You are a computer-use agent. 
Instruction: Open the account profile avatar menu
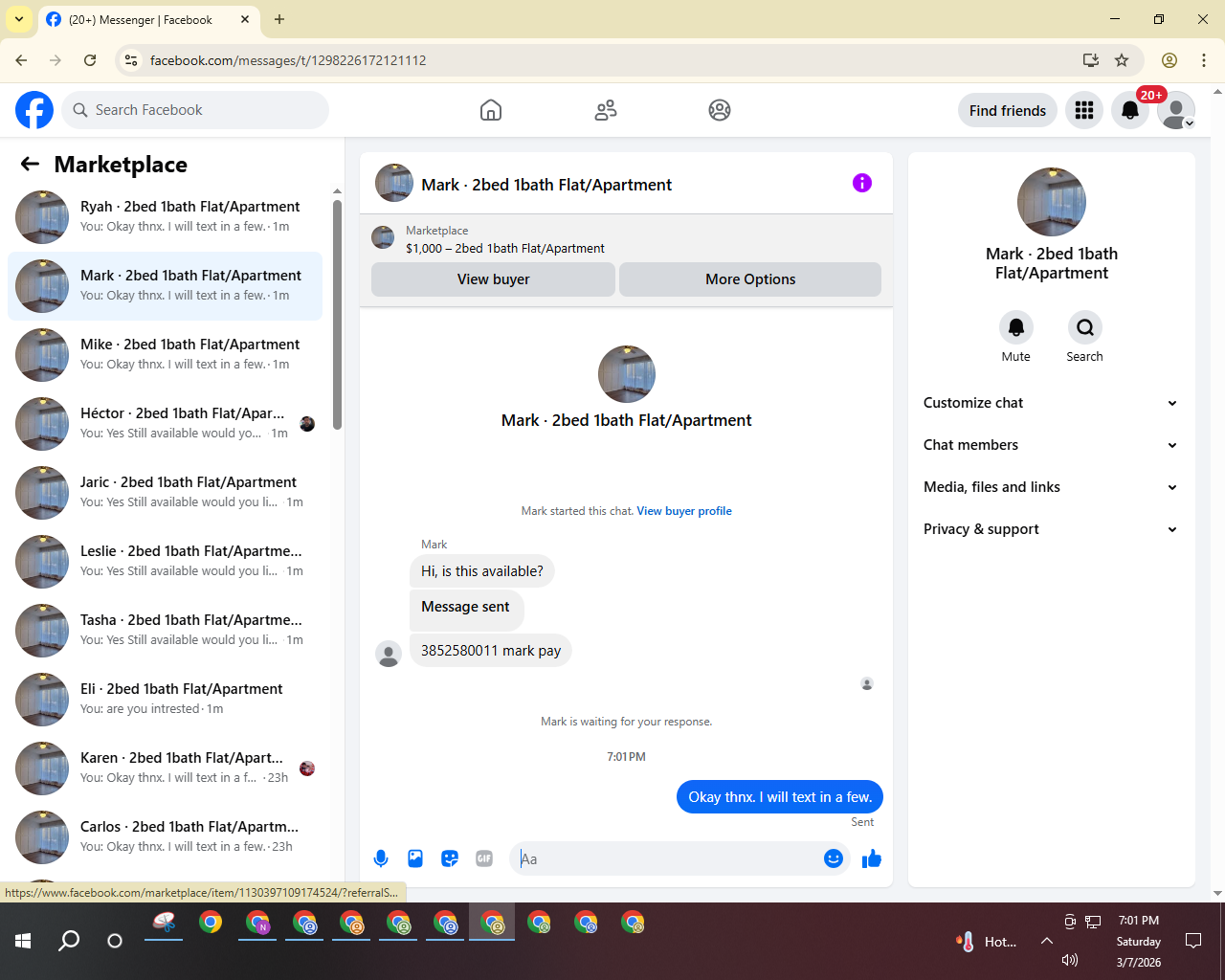tap(1176, 111)
